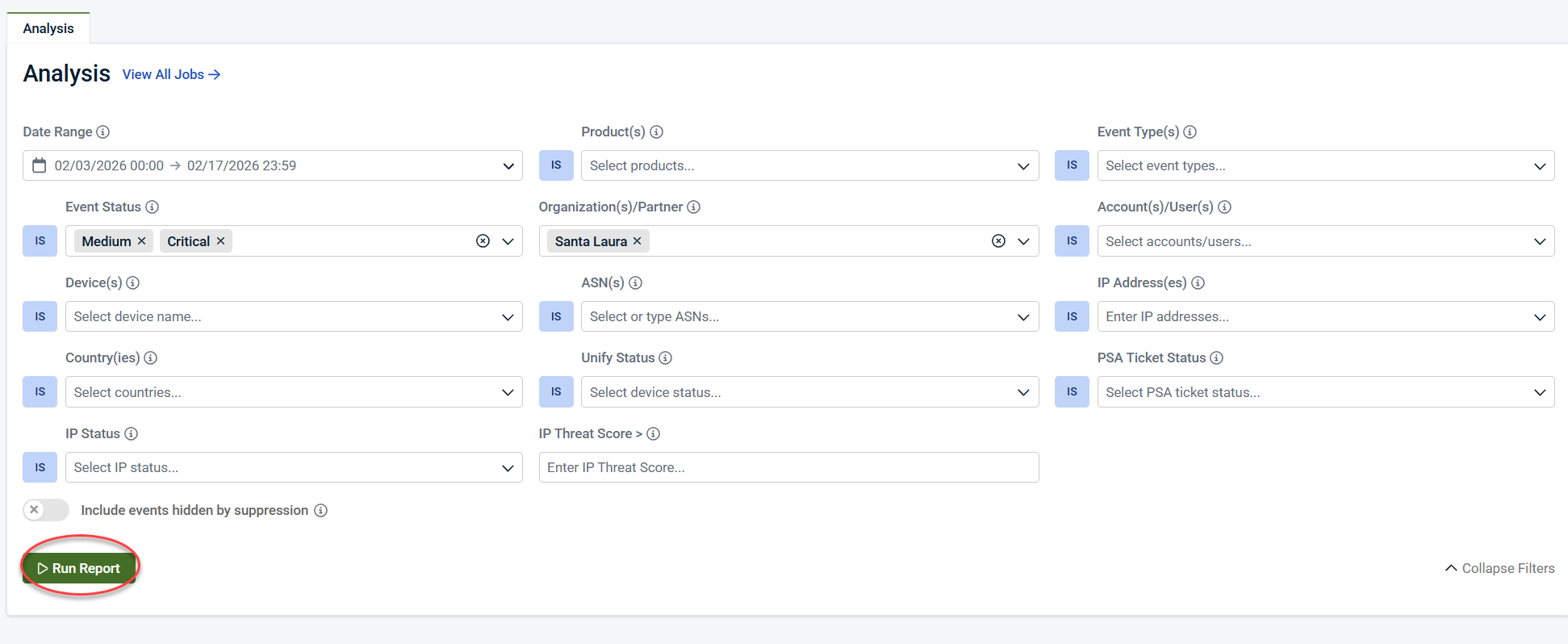This screenshot has width=1568, height=644.
Task: Open the Select products dropdown
Action: tap(809, 165)
